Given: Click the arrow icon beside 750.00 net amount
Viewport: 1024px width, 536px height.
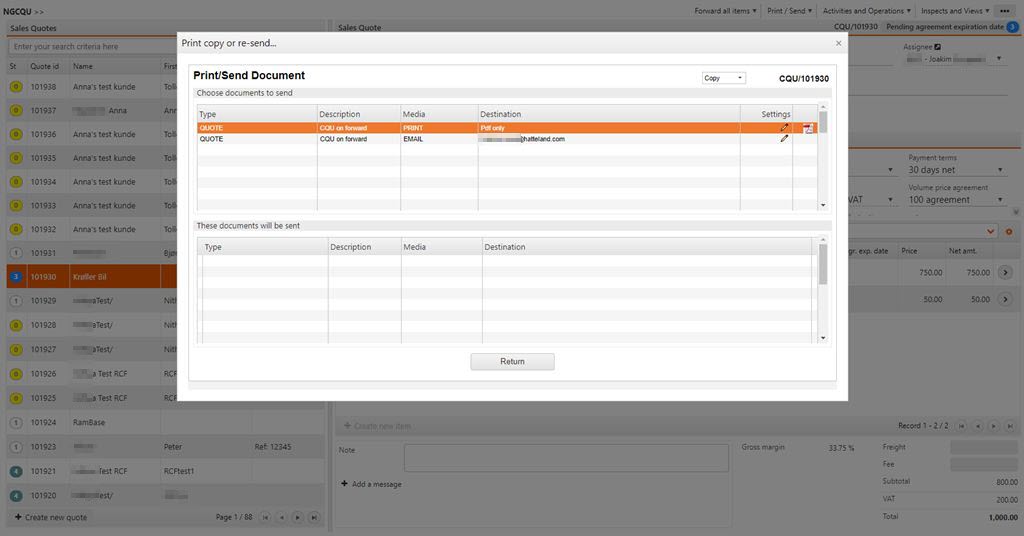Looking at the screenshot, I should [x=1006, y=273].
